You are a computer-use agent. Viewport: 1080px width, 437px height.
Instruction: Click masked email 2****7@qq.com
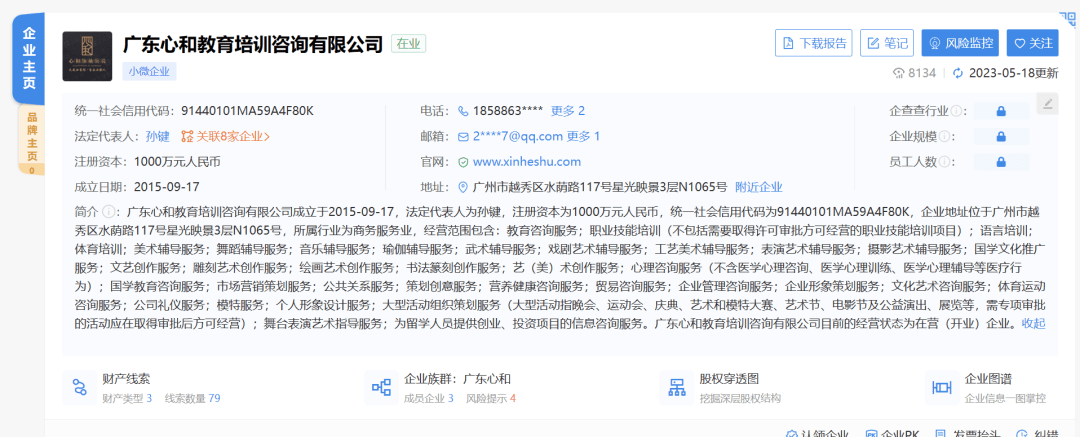pos(518,136)
